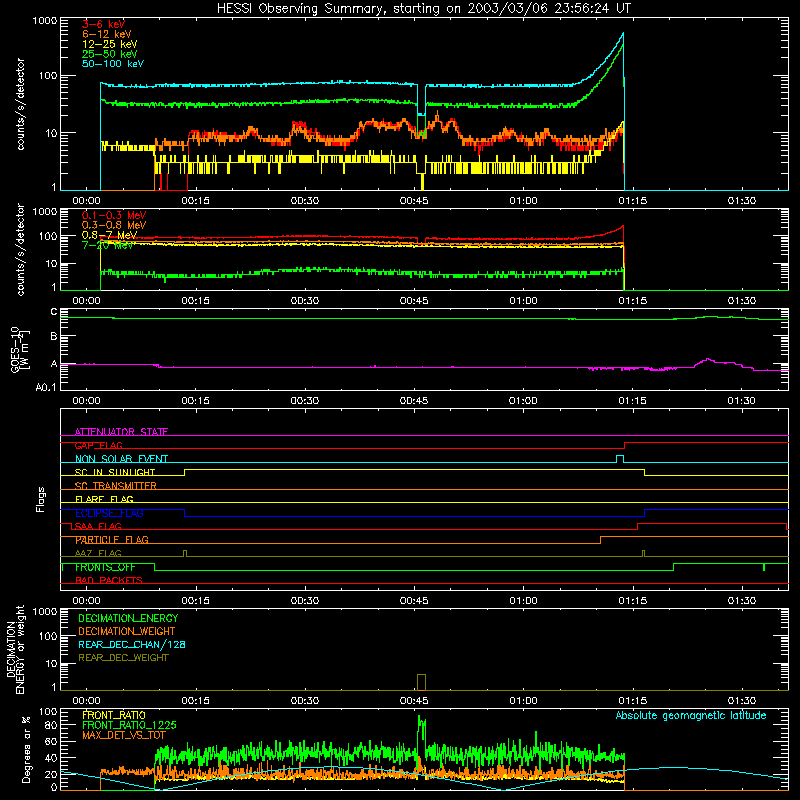The width and height of the screenshot is (800, 800).
Task: Click the 'ECLIPSE_FLAG' flag label
Action: click(x=109, y=513)
